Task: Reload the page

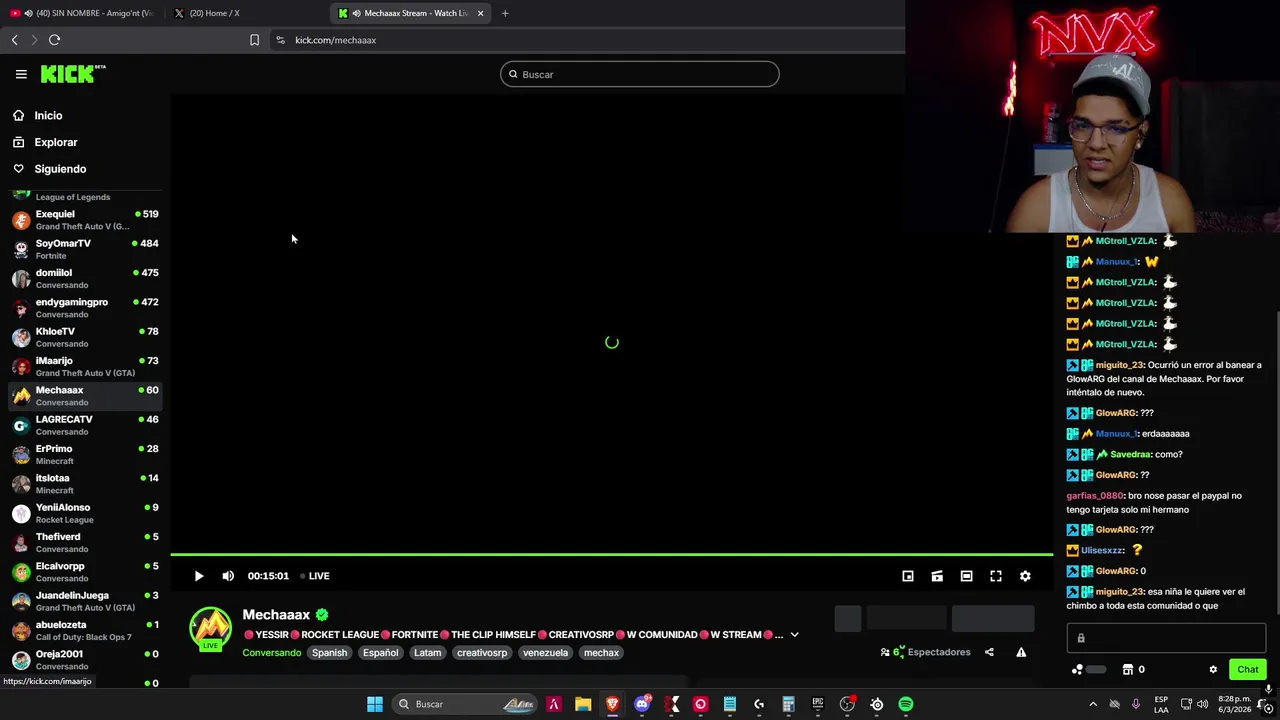Action: click(x=54, y=40)
